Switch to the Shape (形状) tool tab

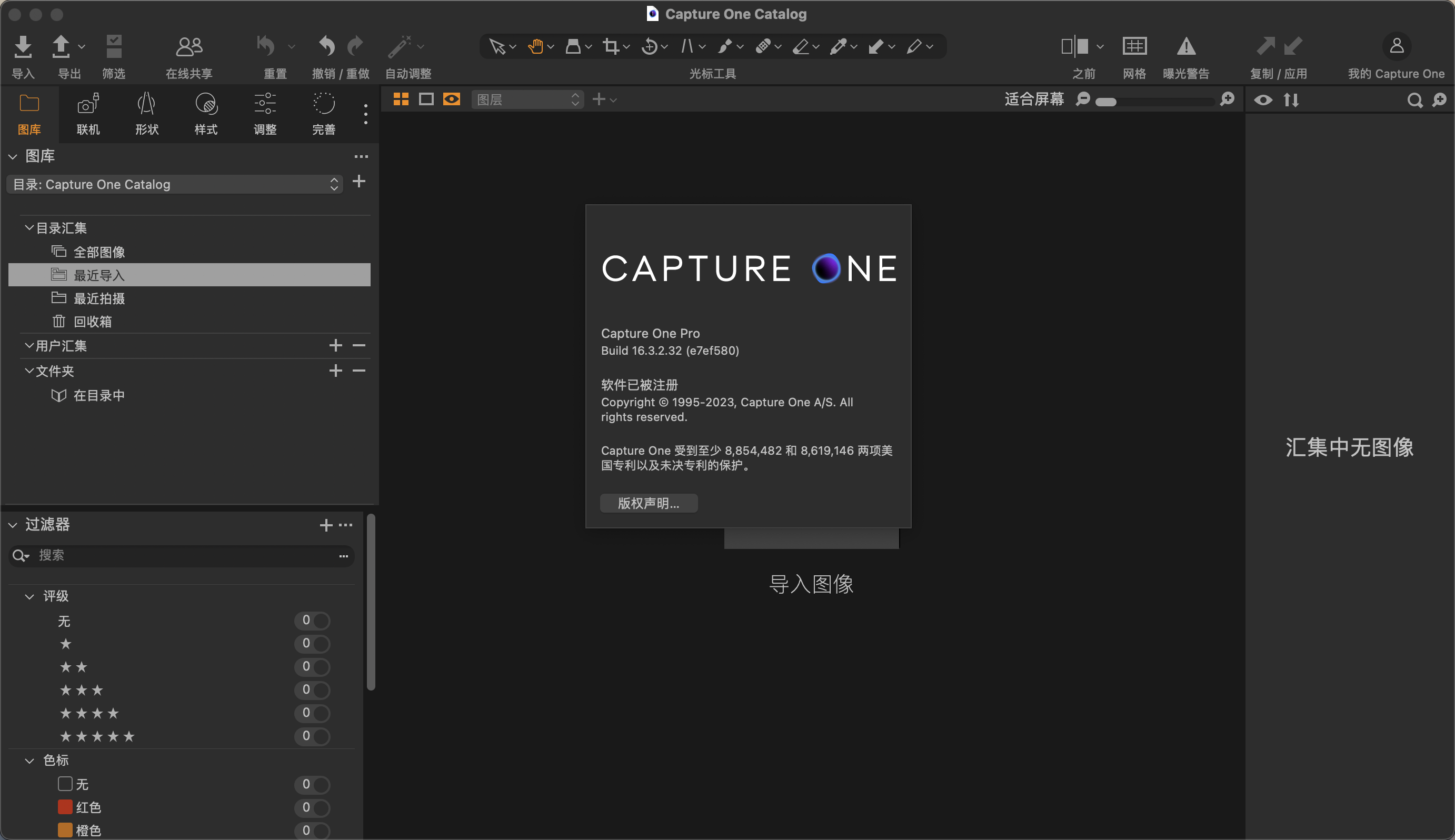147,114
